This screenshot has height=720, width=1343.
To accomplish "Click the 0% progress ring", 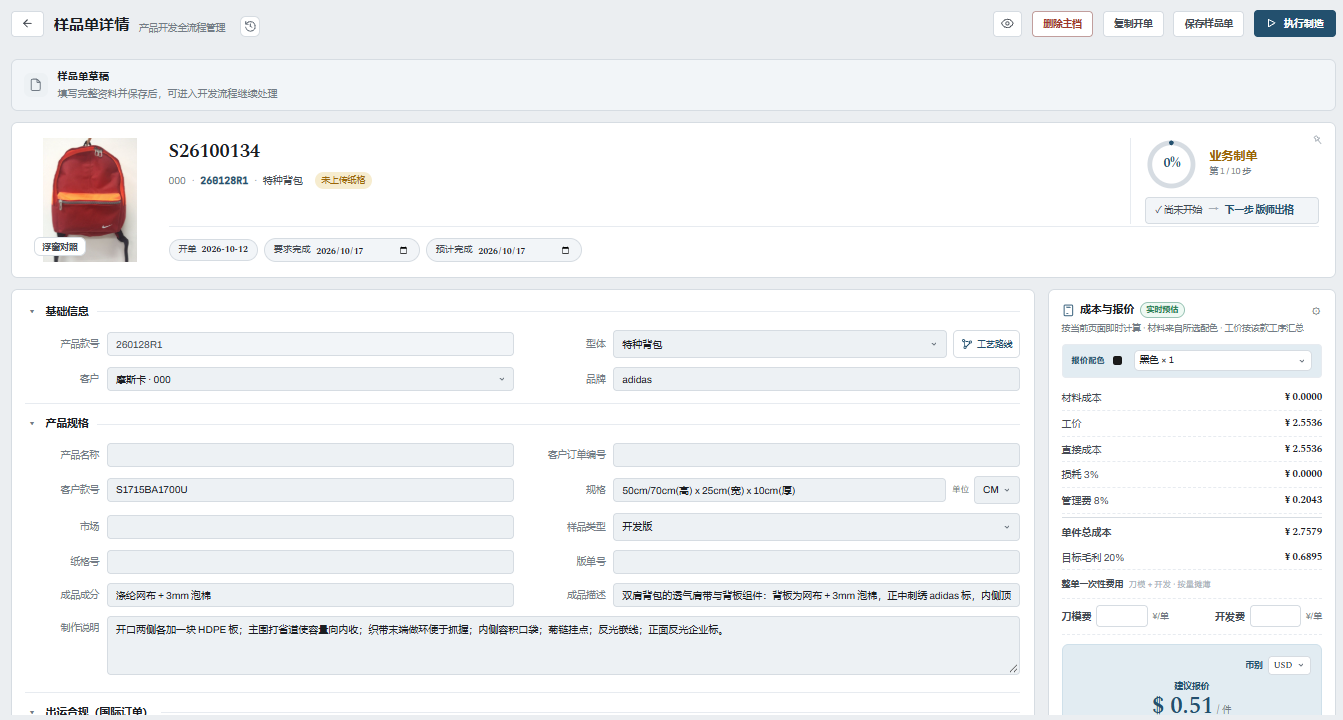I will (x=1171, y=163).
